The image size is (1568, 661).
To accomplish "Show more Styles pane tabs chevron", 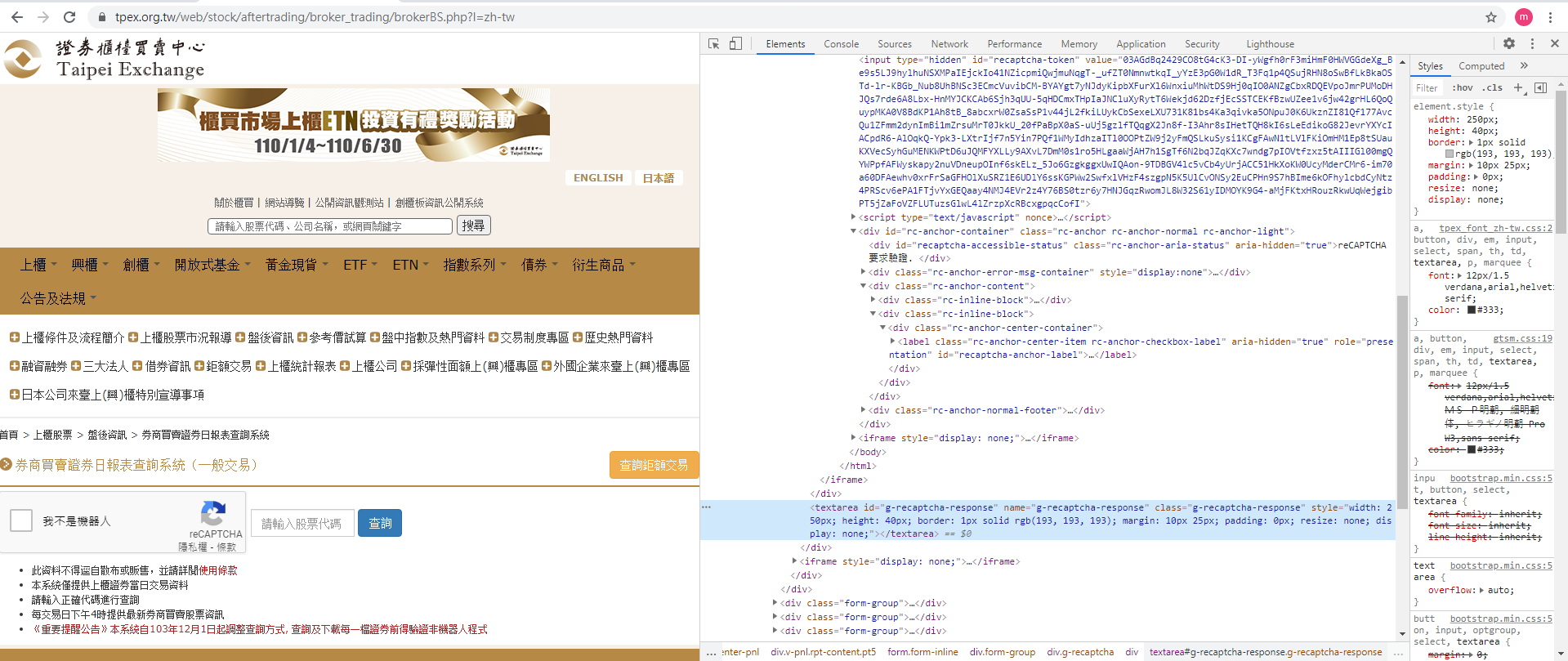I will pos(1524,65).
